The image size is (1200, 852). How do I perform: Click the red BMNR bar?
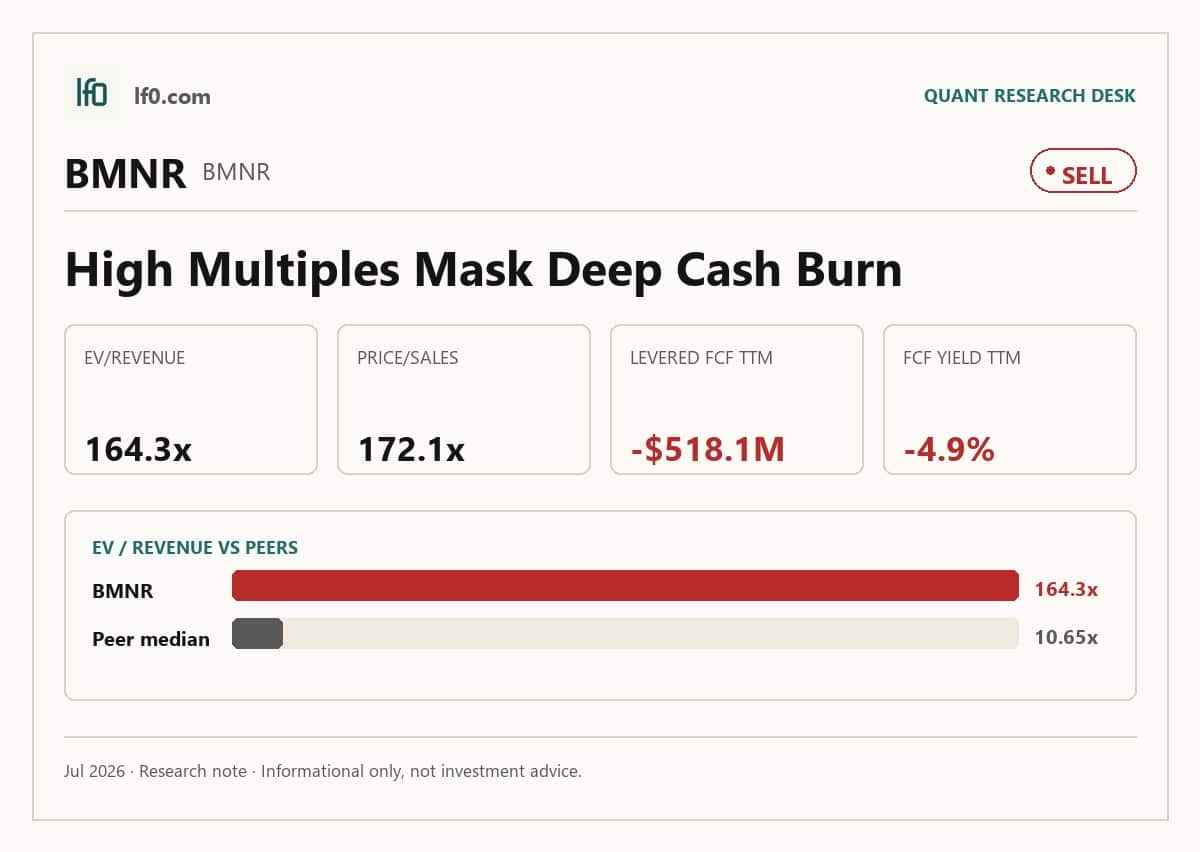pyautogui.click(x=625, y=586)
